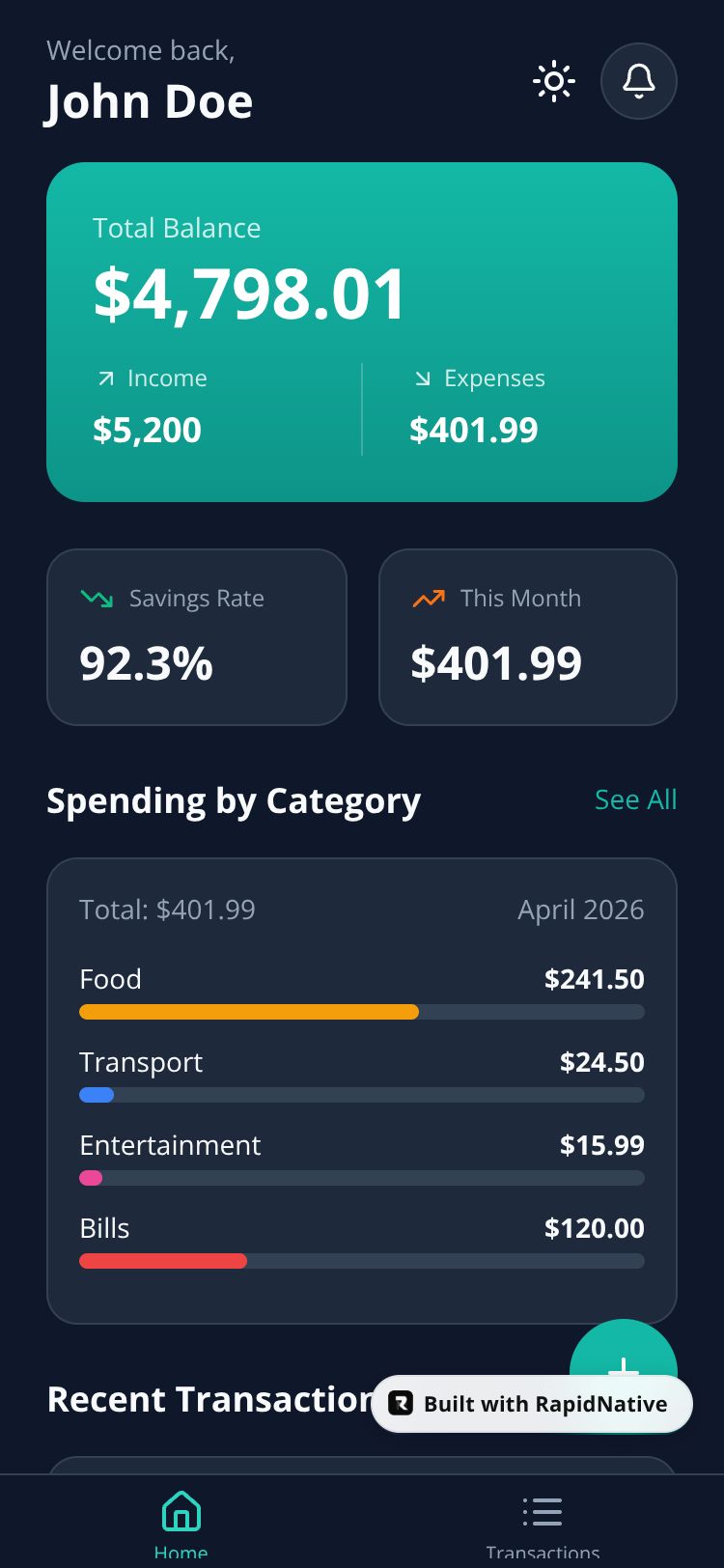Open notifications via the bell icon
This screenshot has width=724, height=1568.
(x=639, y=81)
